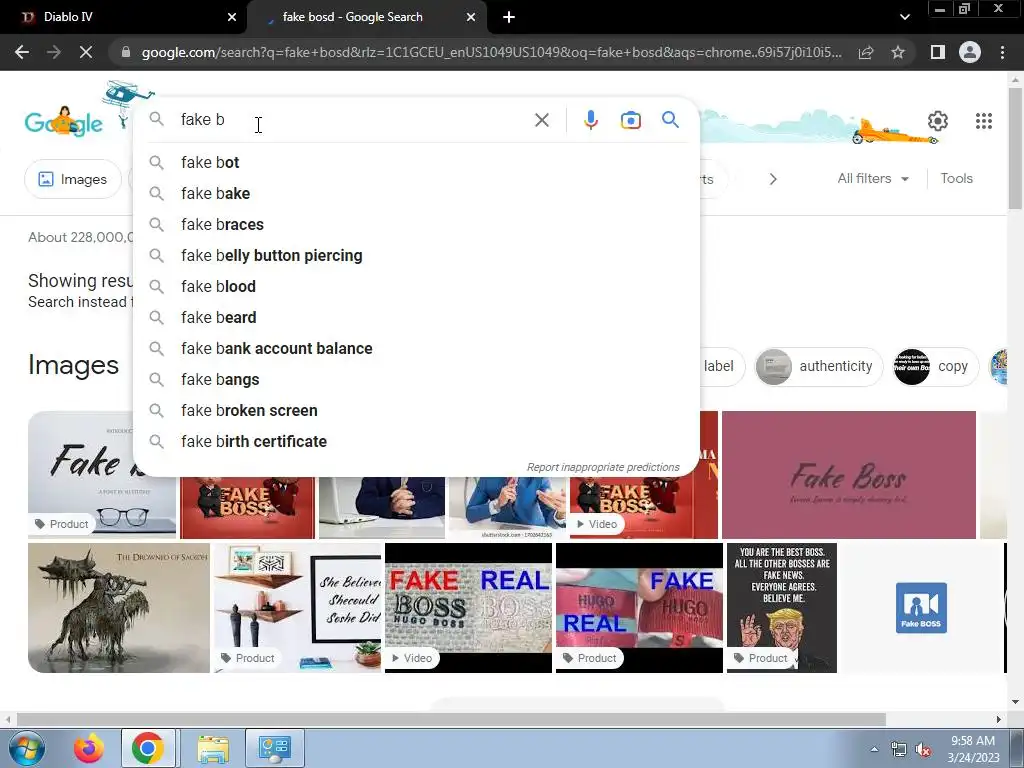Open the red Fake Boss video thumbnail
Screen dimensions: 1024x768
(643, 507)
